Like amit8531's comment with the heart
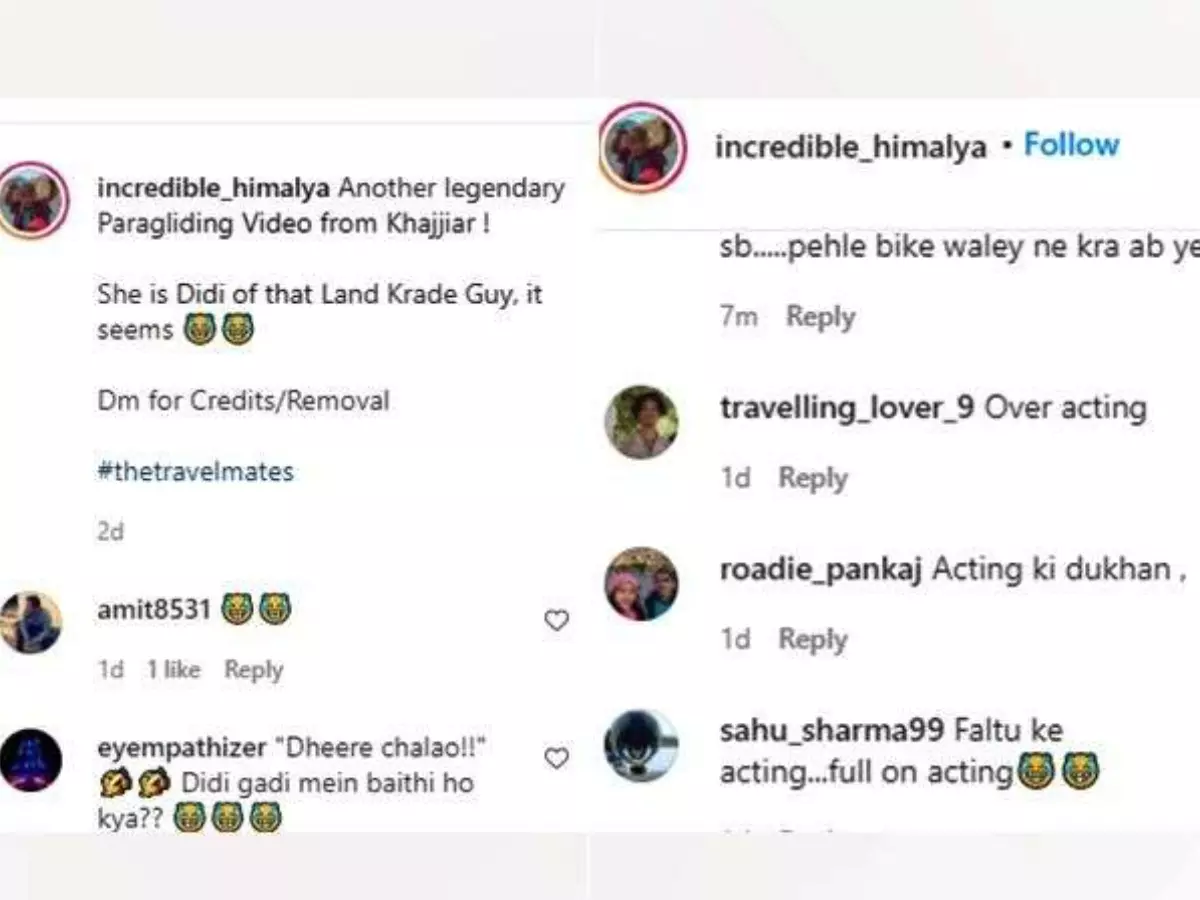Viewport: 1200px width, 900px height. pos(556,621)
